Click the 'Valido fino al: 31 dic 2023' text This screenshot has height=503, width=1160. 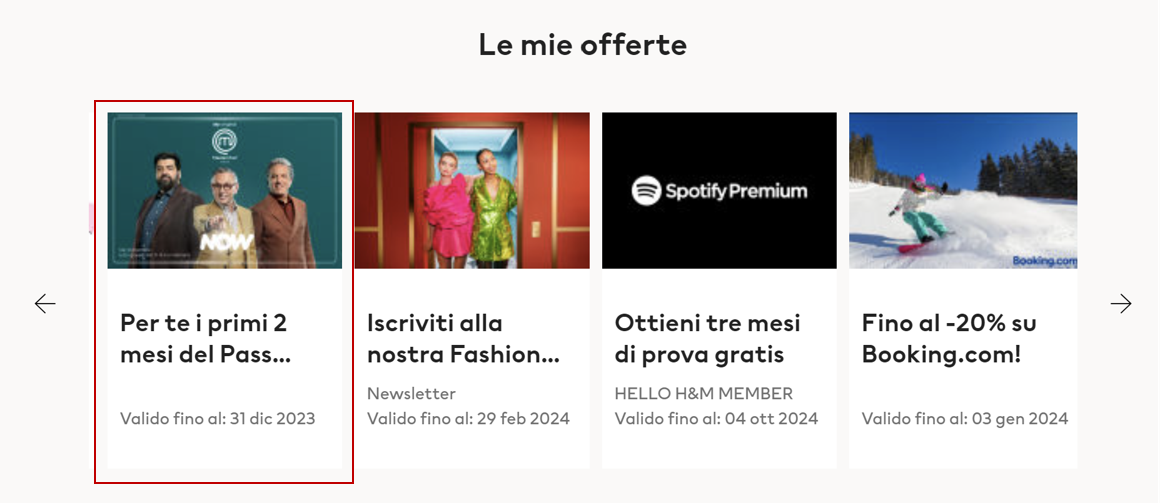pos(217,418)
